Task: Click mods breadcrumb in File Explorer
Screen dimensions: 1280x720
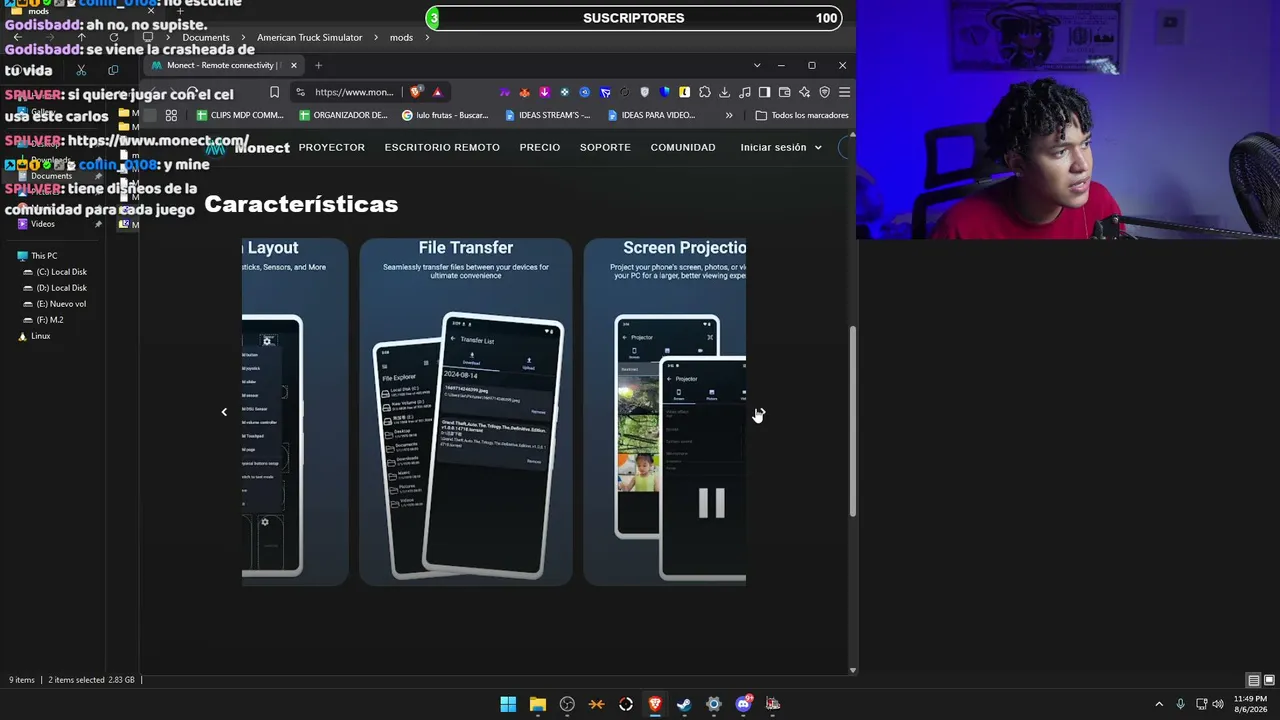Action: (401, 37)
